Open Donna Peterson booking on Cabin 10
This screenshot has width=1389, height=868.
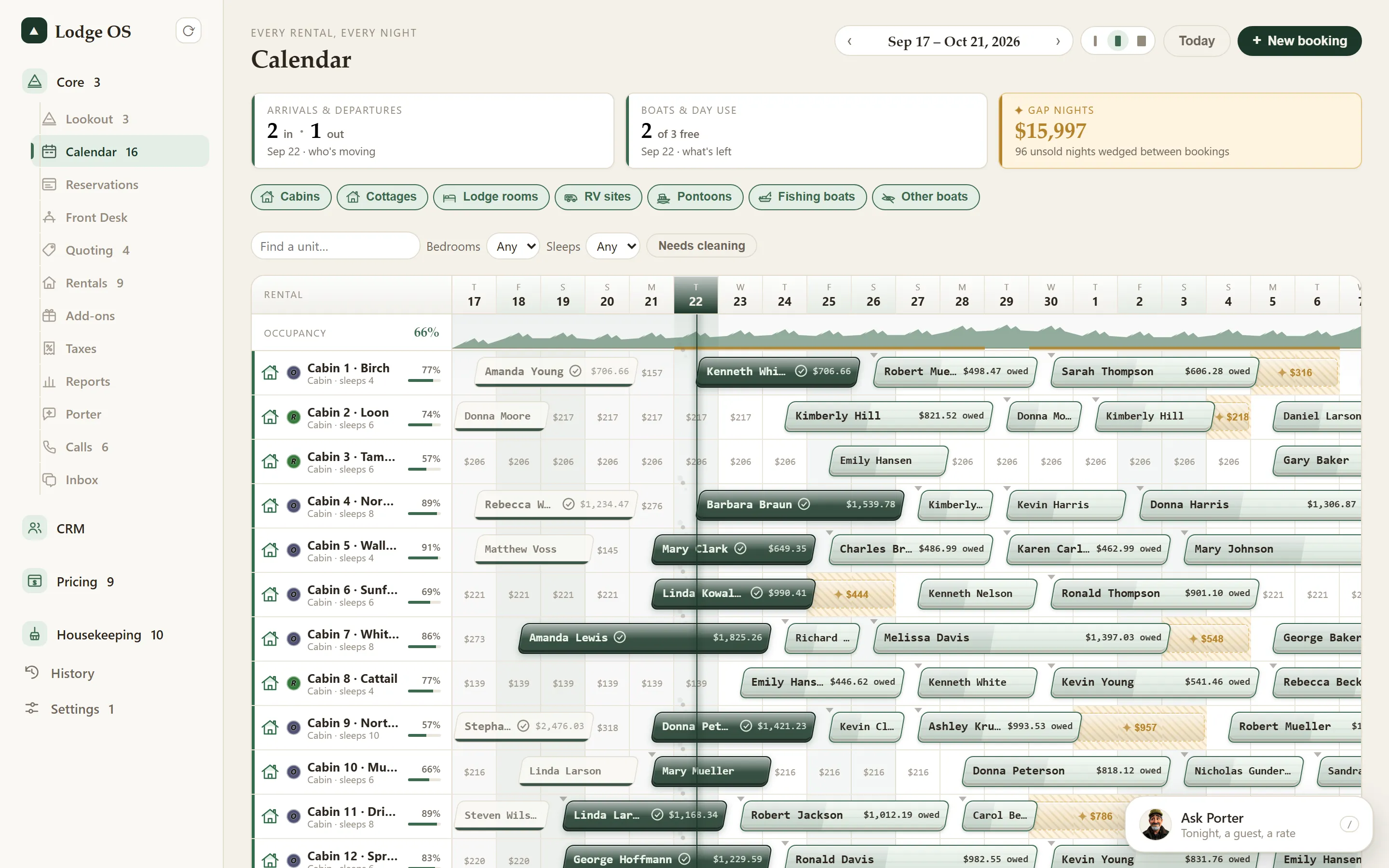tap(1066, 771)
